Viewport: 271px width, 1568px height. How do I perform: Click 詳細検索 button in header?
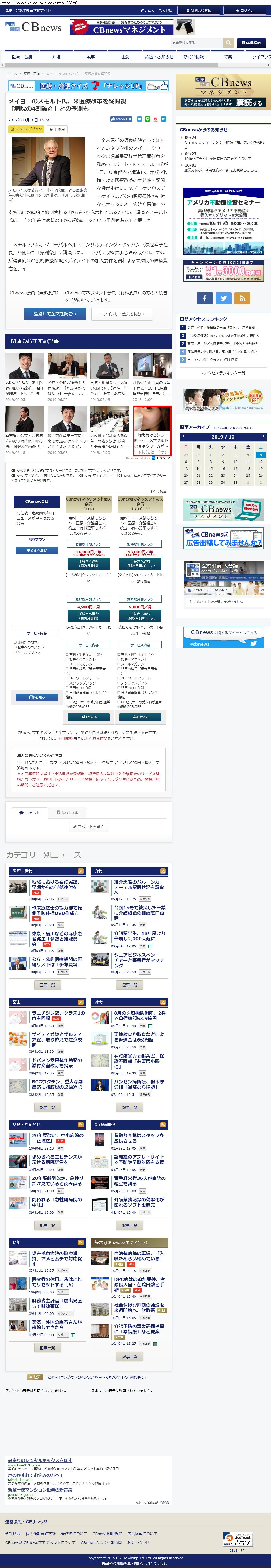(251, 43)
